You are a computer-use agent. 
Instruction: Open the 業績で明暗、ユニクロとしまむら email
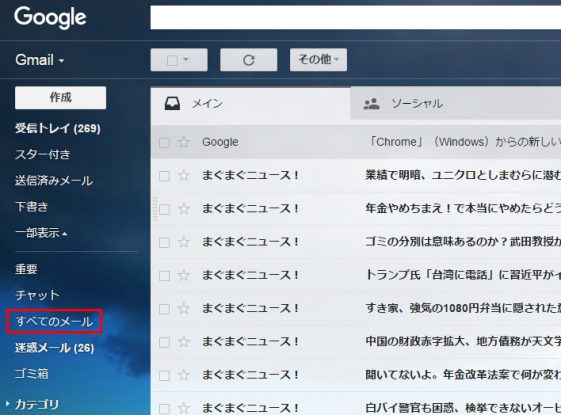463,175
